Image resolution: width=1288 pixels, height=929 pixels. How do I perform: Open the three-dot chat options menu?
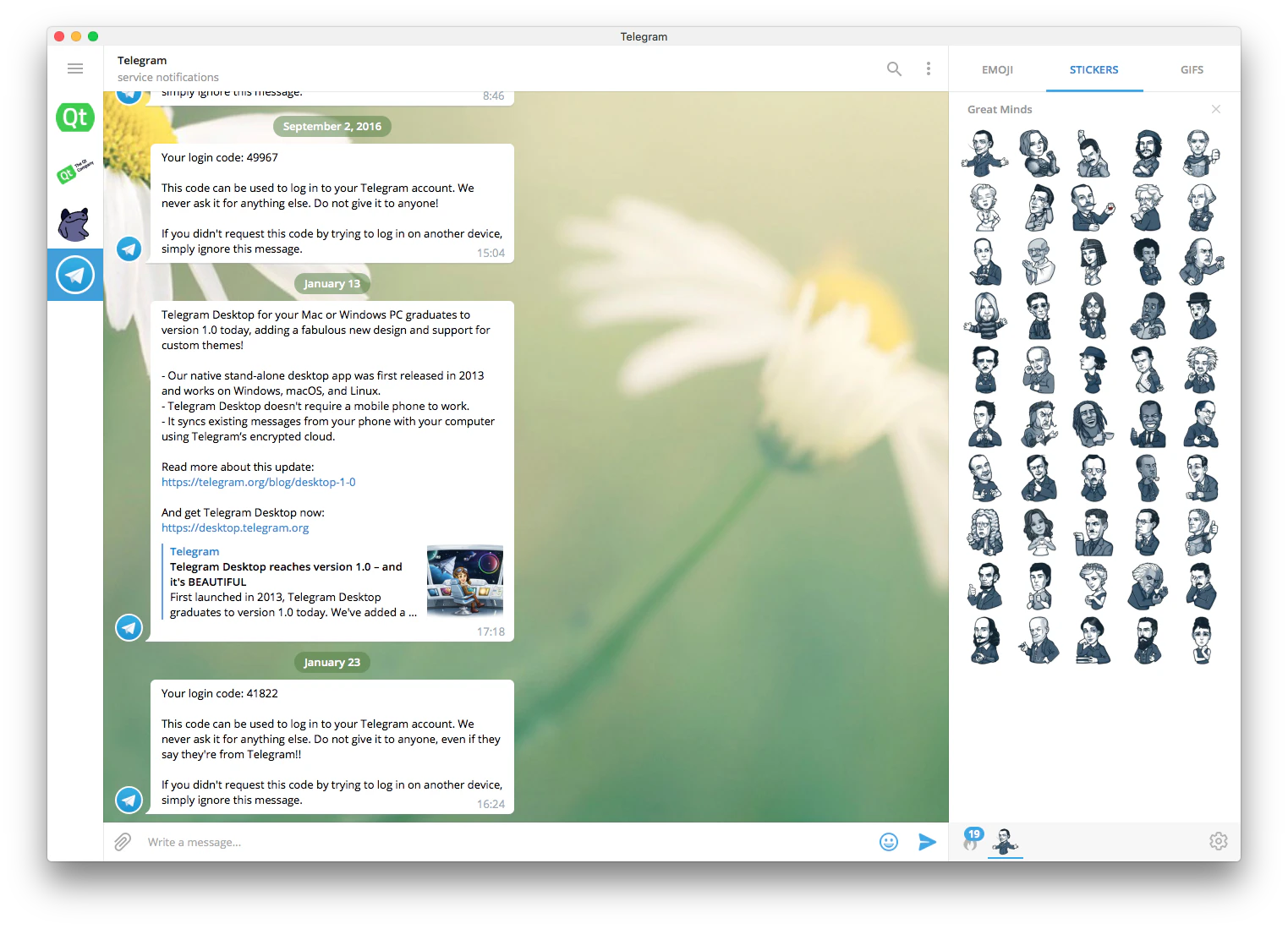coord(929,68)
